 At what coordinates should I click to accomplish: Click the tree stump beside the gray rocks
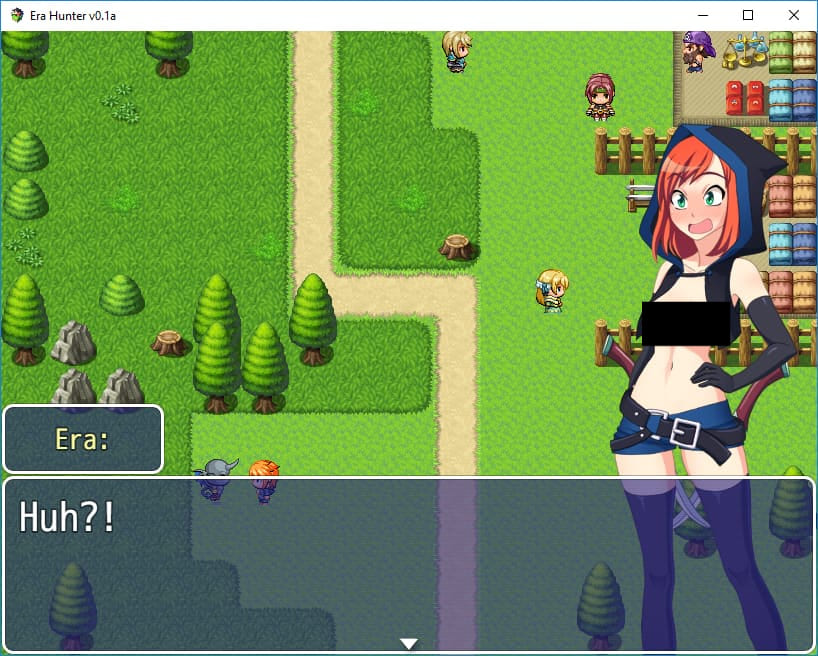pyautogui.click(x=170, y=342)
